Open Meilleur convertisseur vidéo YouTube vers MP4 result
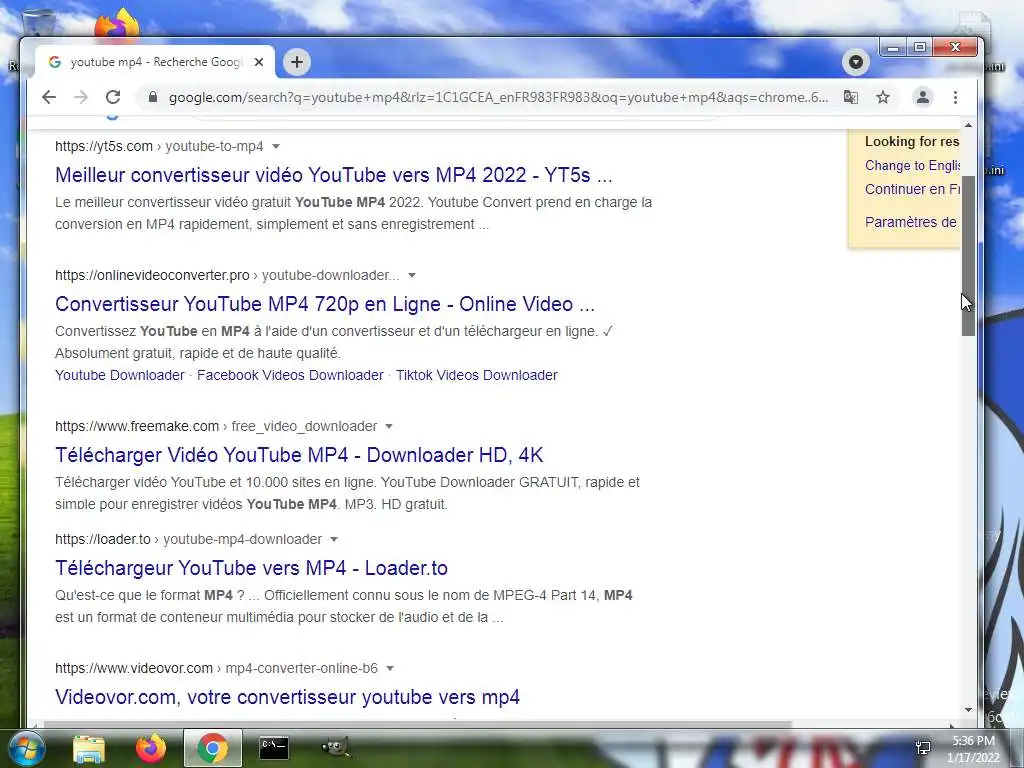This screenshot has height=768, width=1024. pos(334,175)
